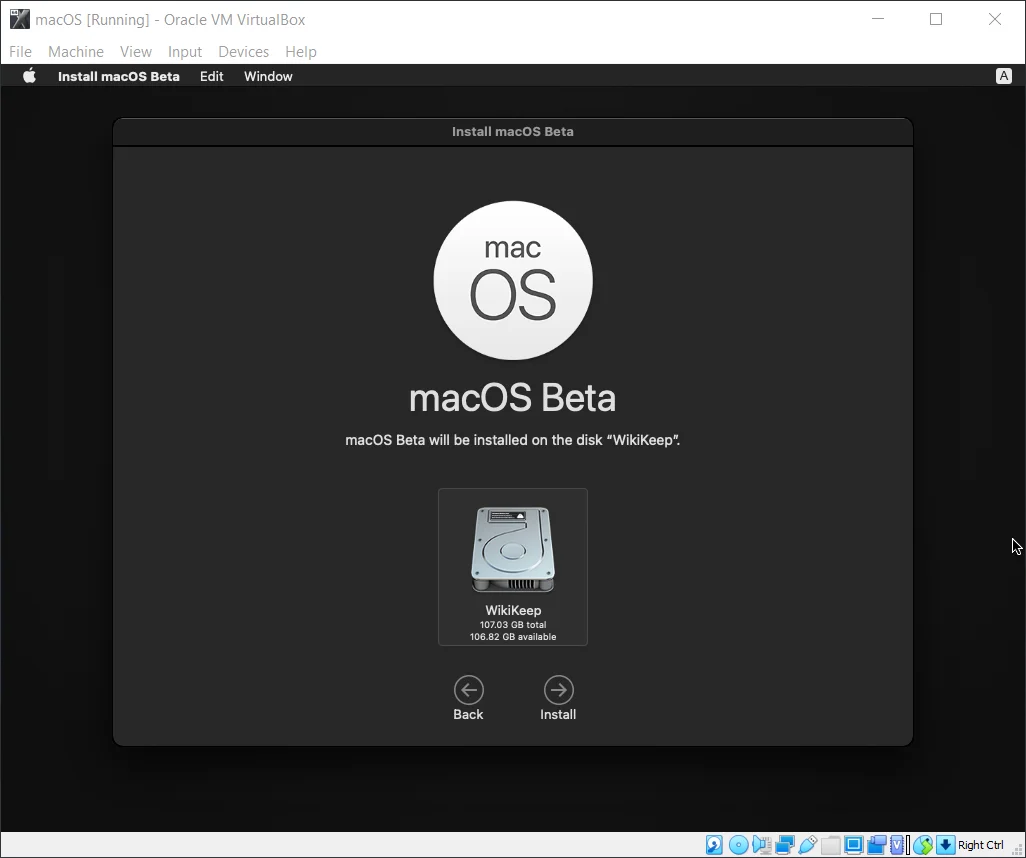This screenshot has width=1026, height=858.
Task: Click CPU virtualization status icon
Action: [x=897, y=845]
